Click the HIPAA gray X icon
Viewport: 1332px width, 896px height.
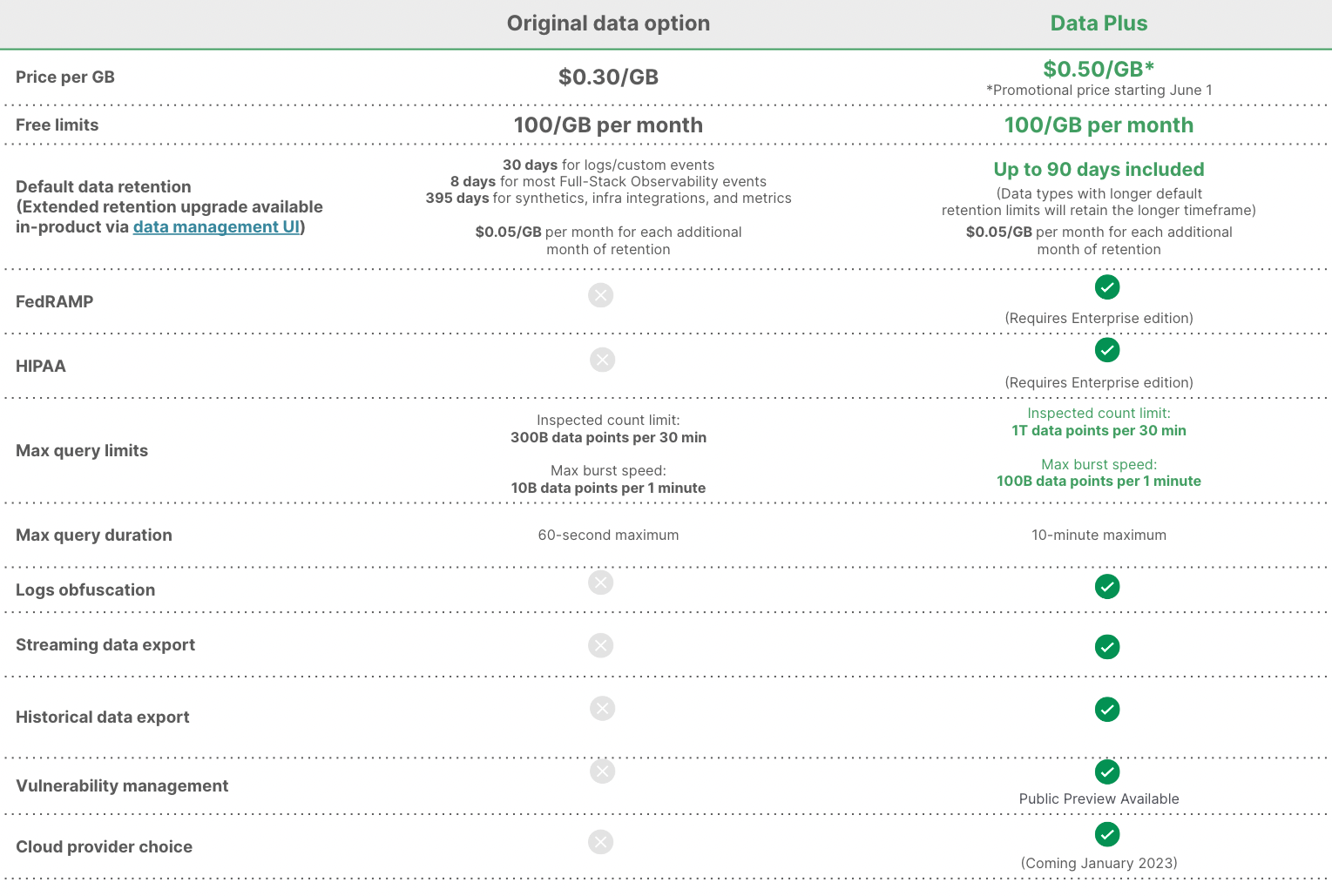click(x=602, y=360)
